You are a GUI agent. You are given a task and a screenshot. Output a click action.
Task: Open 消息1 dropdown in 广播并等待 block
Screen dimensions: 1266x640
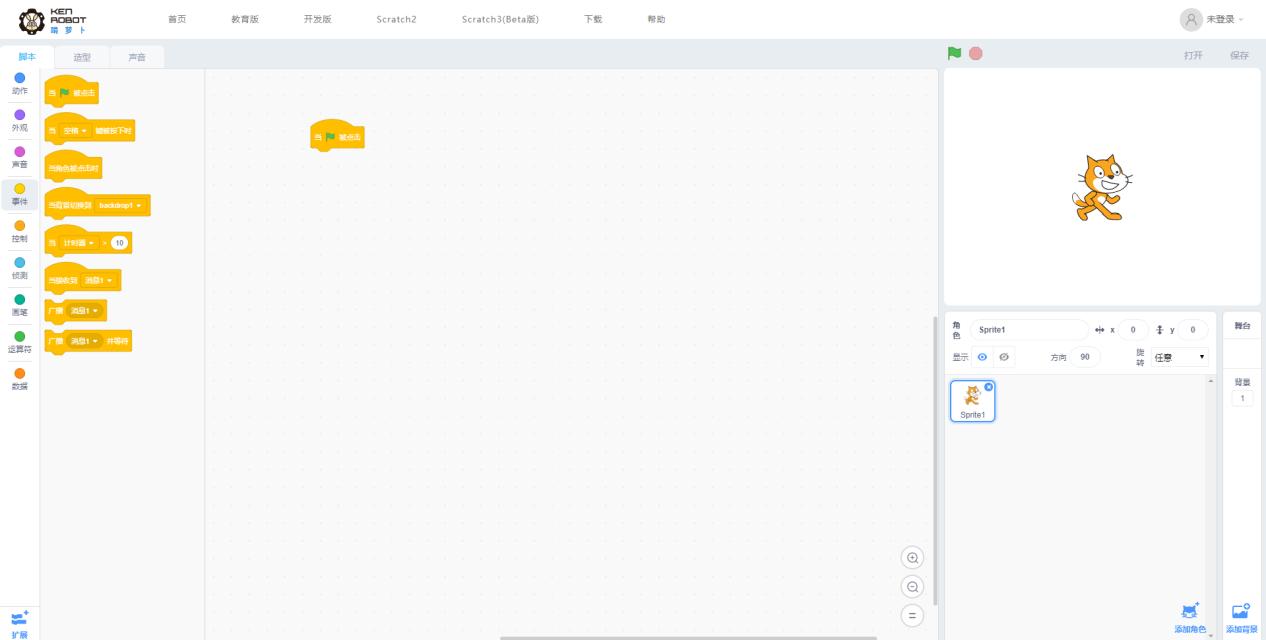(84, 342)
